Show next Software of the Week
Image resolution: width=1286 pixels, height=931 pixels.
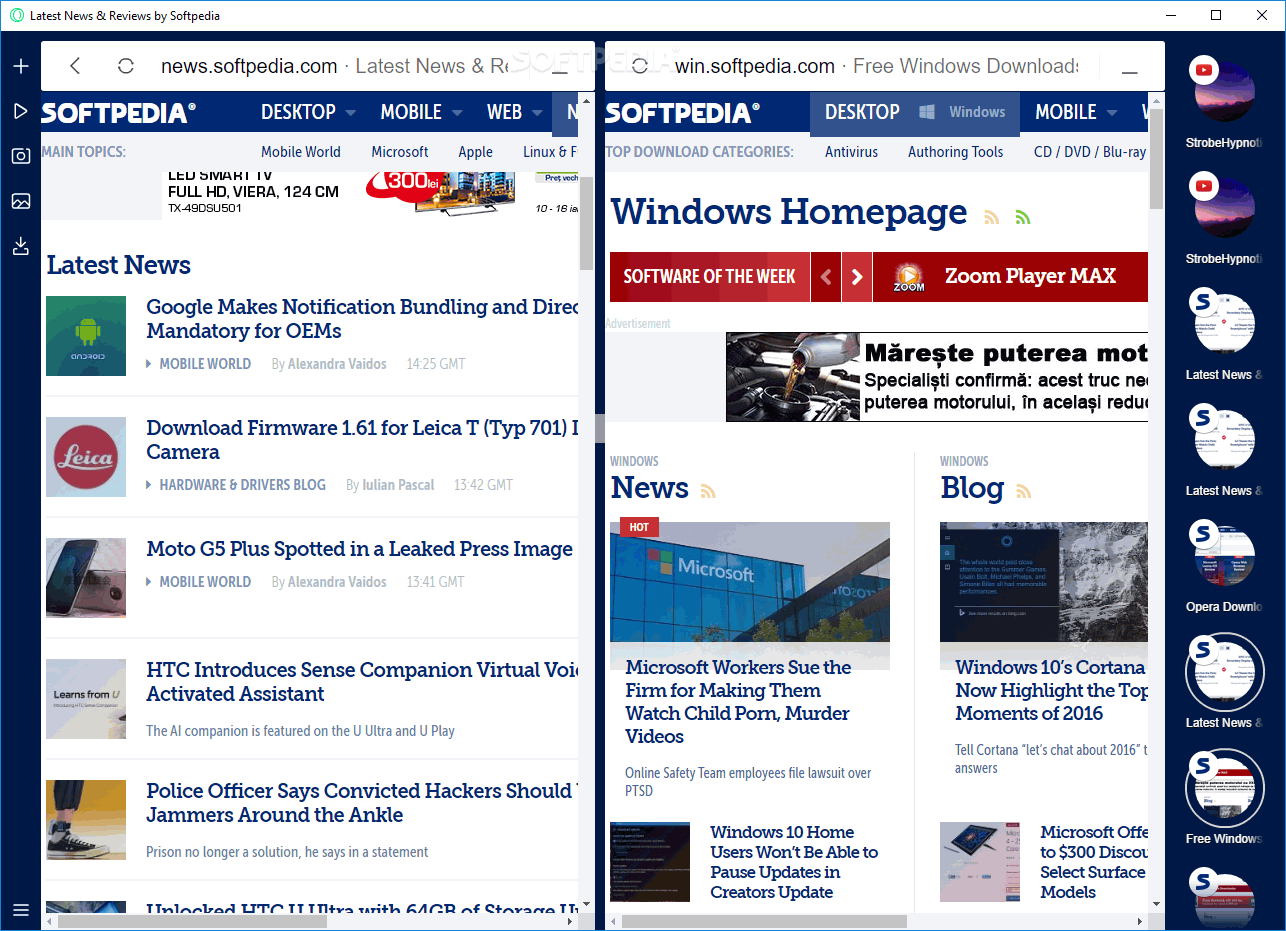click(856, 277)
